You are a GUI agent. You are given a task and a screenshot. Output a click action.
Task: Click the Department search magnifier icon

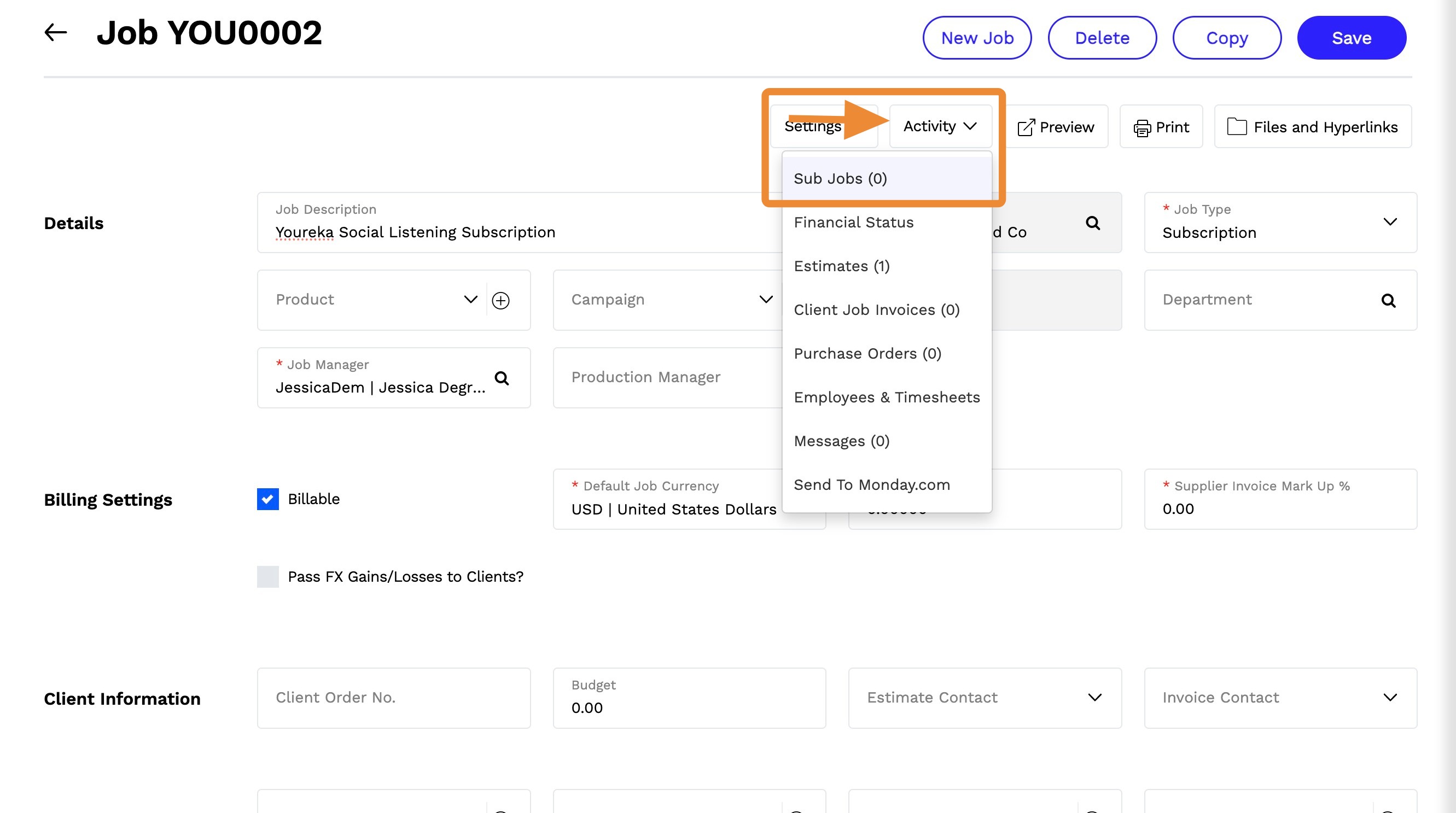(1388, 300)
